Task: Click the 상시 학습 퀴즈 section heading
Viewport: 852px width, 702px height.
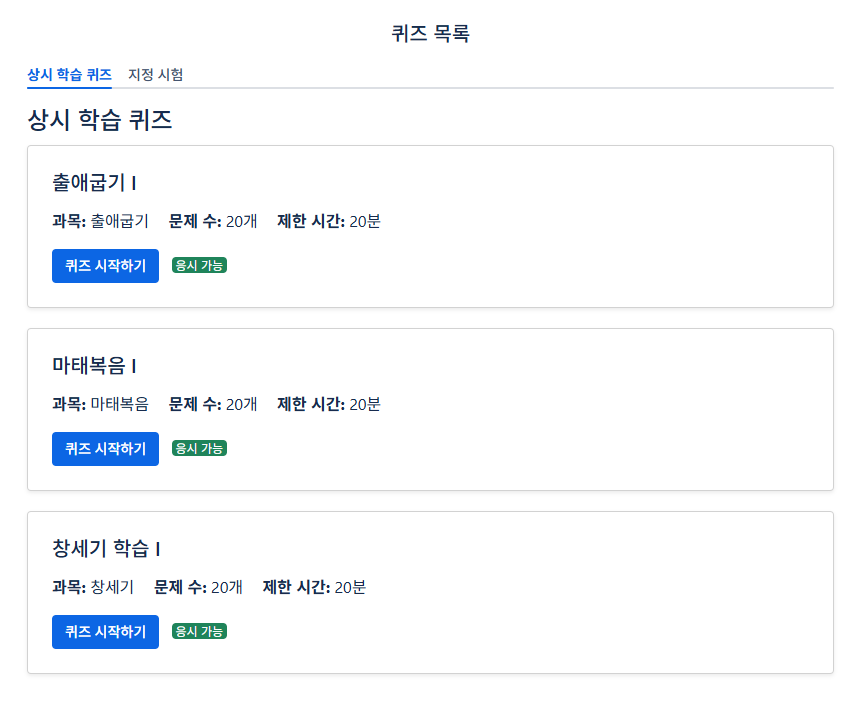Action: 100,121
